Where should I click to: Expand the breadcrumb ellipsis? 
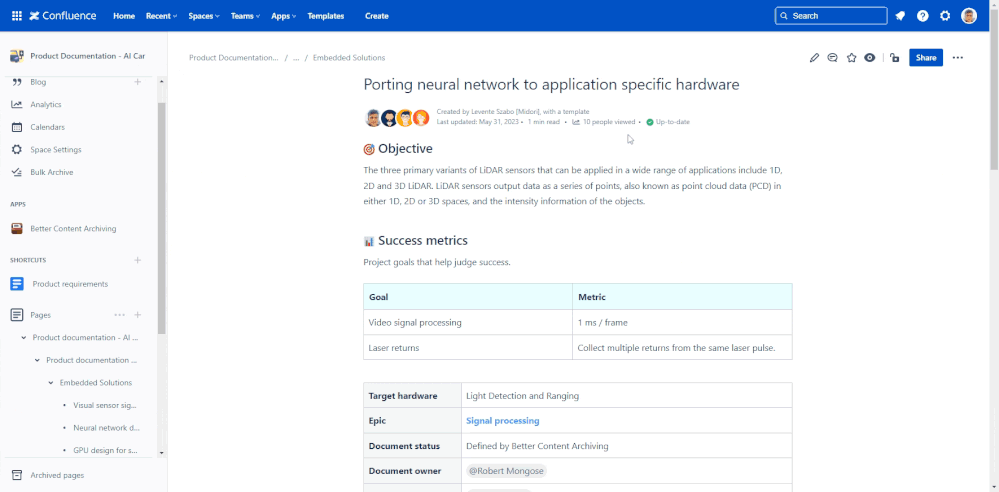(x=296, y=57)
